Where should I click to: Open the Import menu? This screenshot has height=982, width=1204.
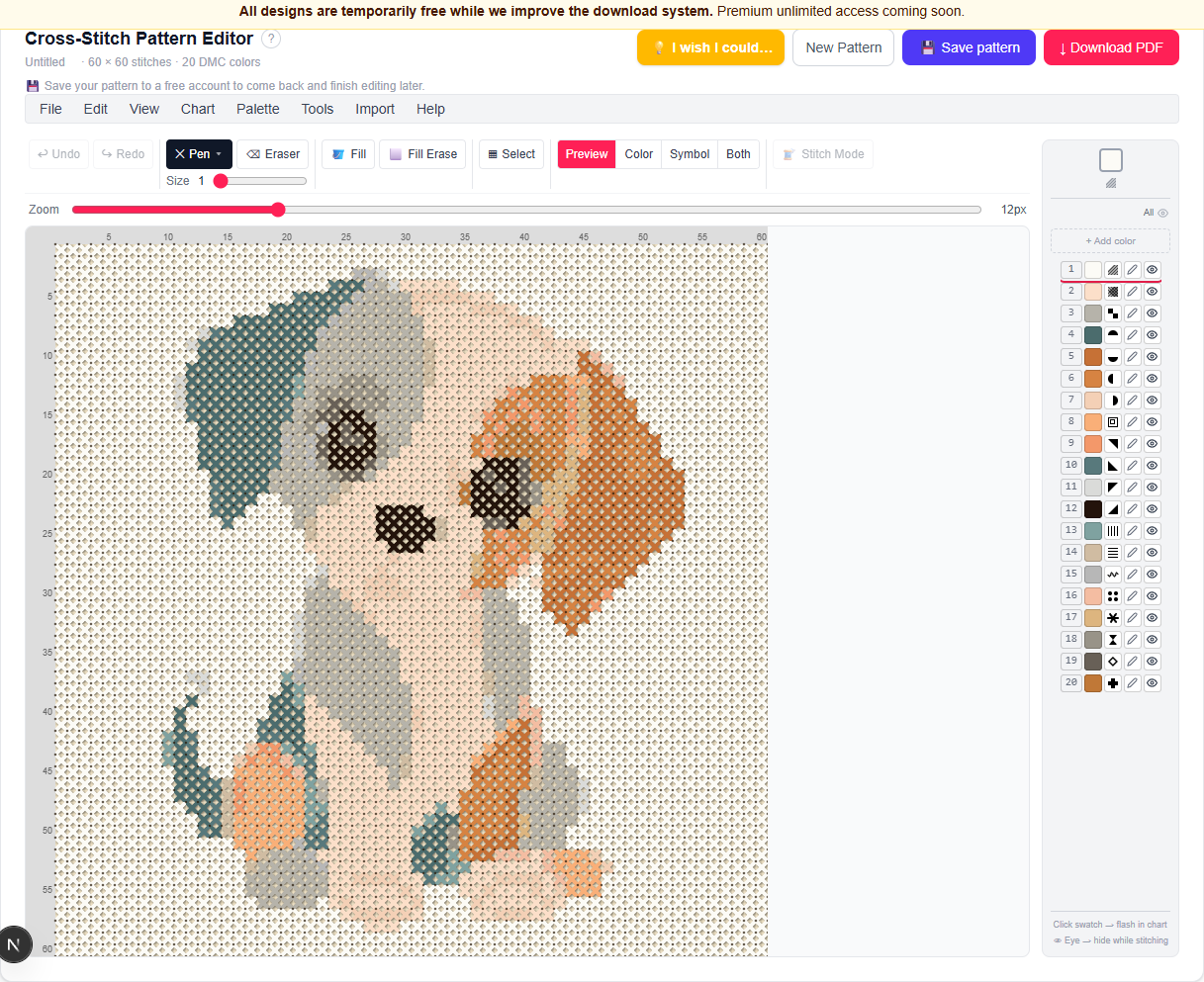click(375, 109)
